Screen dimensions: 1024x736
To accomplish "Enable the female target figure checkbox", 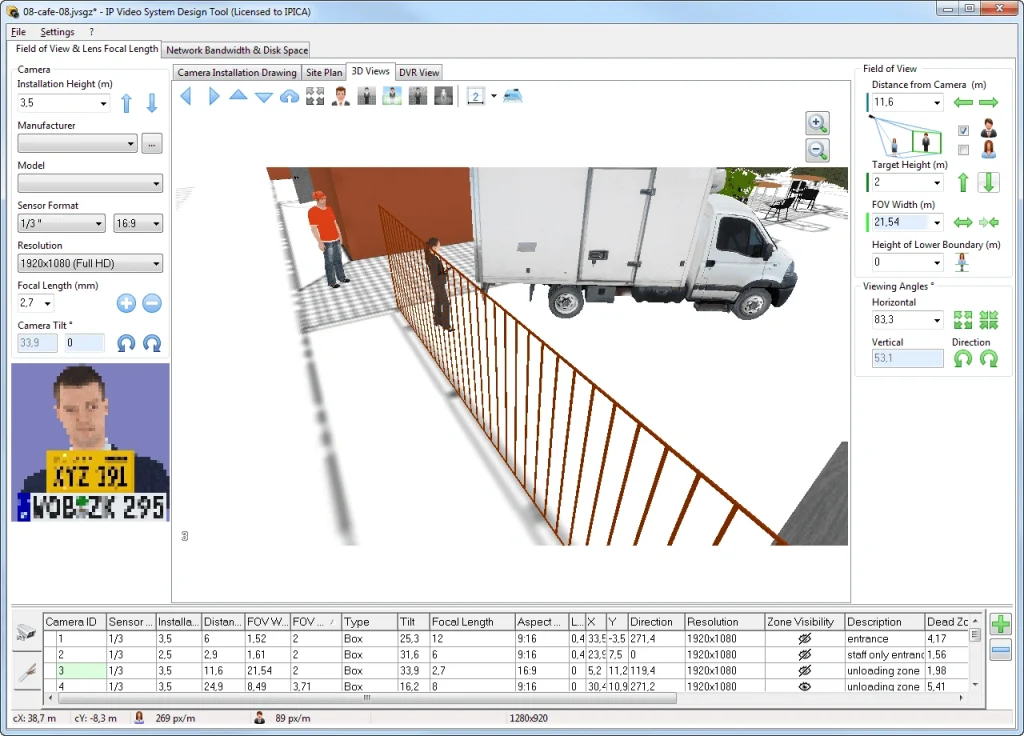I will [x=962, y=147].
